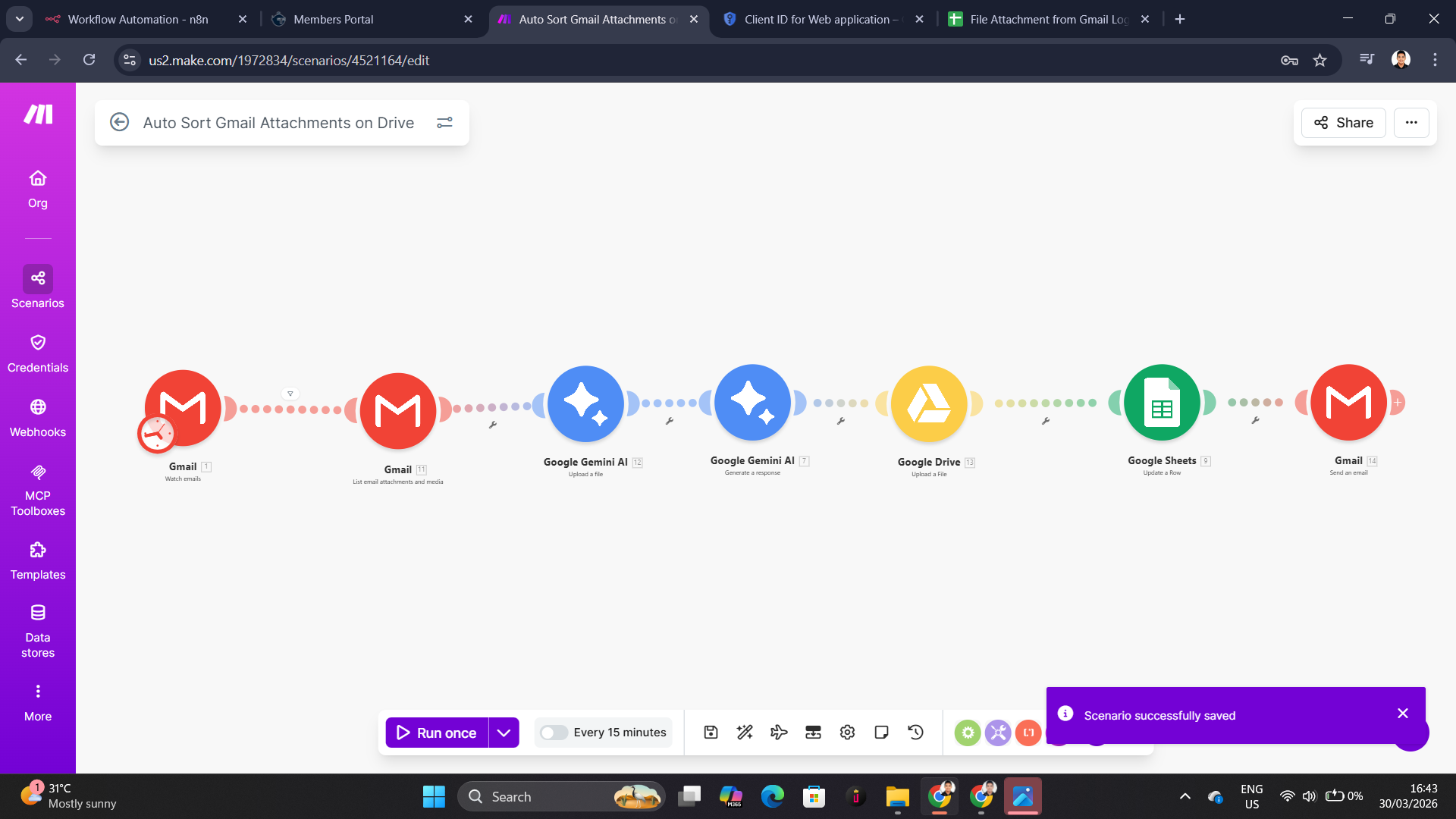Image resolution: width=1456 pixels, height=819 pixels.
Task: Open the Scenarios section in the sidebar
Action: pyautogui.click(x=37, y=287)
